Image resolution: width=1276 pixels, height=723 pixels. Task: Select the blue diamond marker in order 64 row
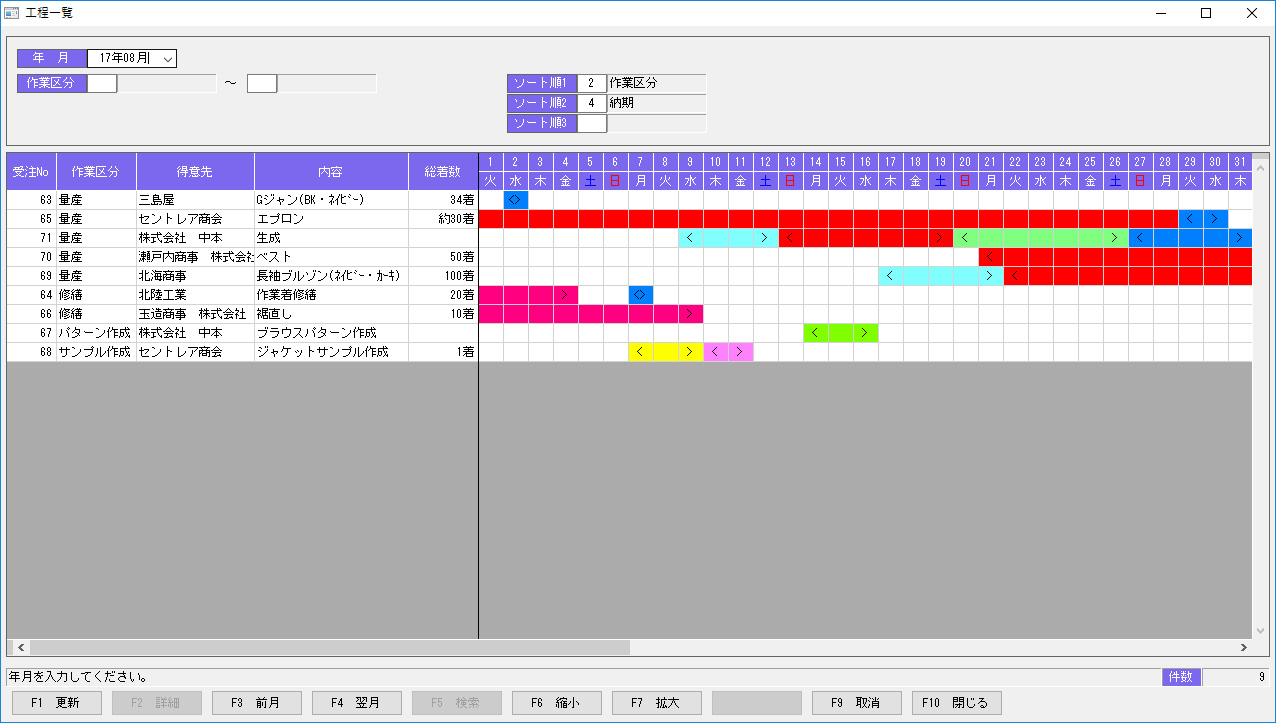(x=641, y=295)
